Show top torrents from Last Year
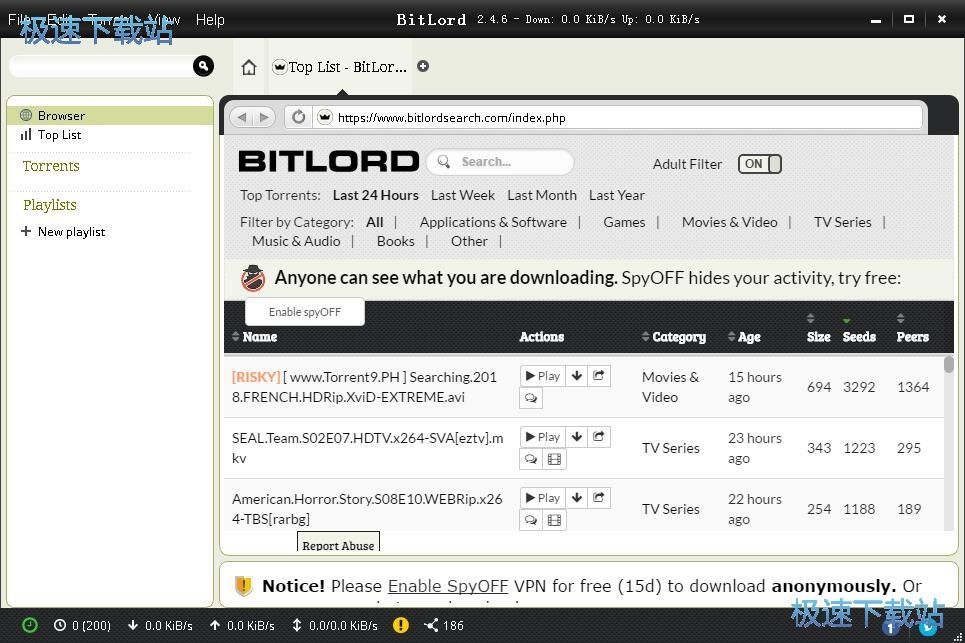 click(617, 195)
